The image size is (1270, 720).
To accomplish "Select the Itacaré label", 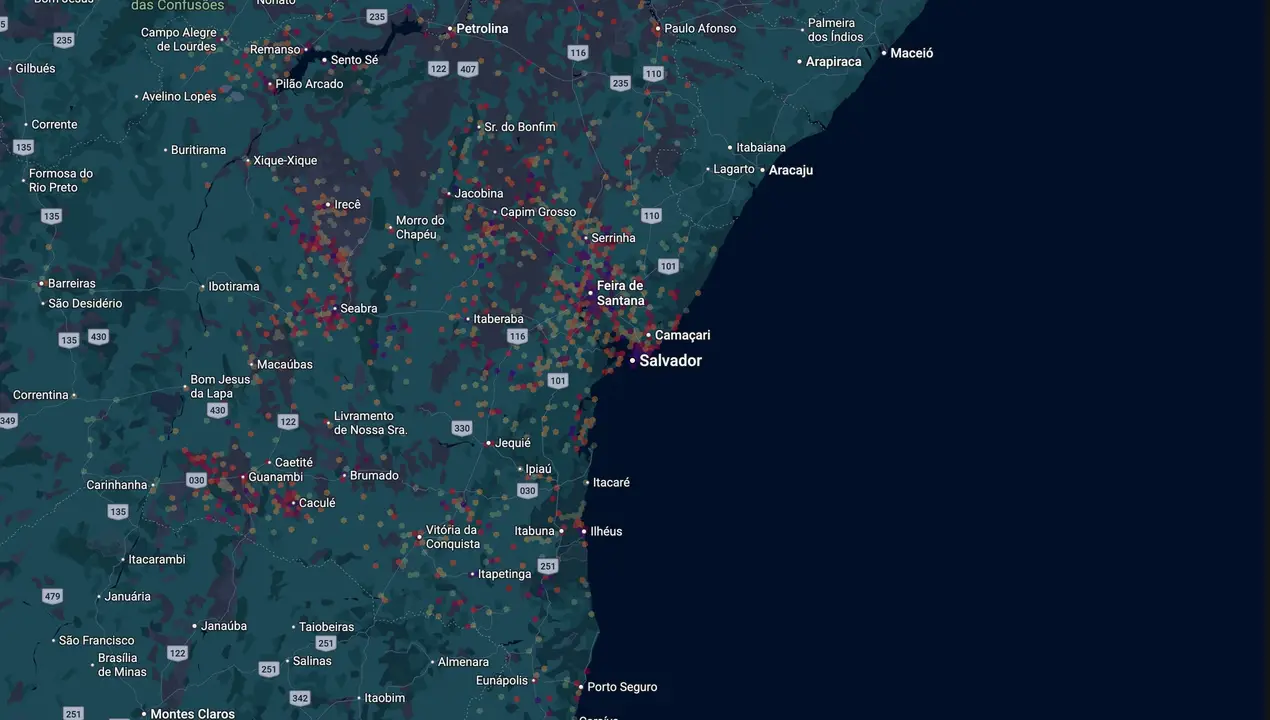I will pos(611,482).
